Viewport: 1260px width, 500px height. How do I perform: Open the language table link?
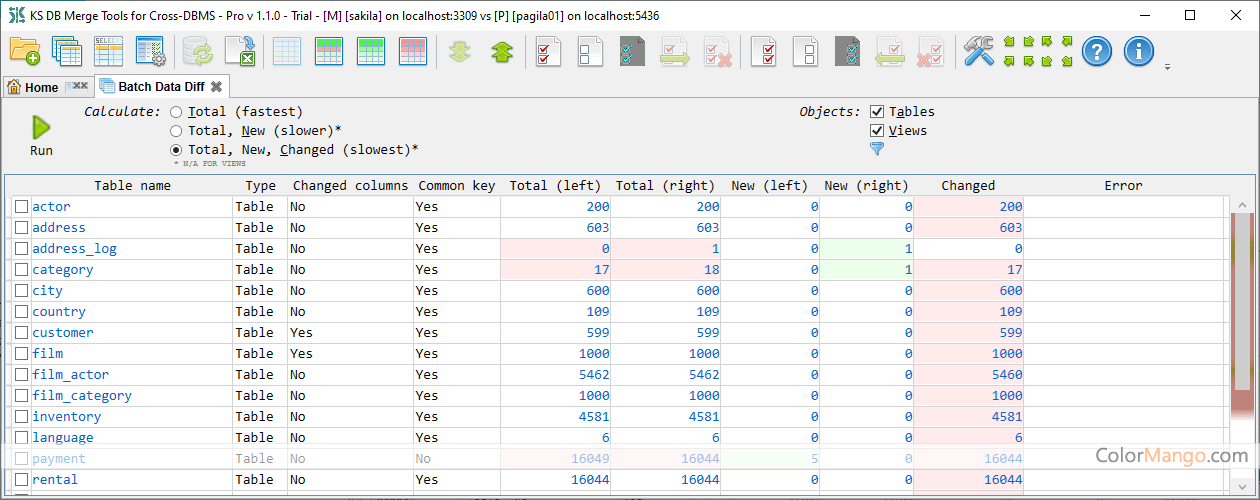63,437
